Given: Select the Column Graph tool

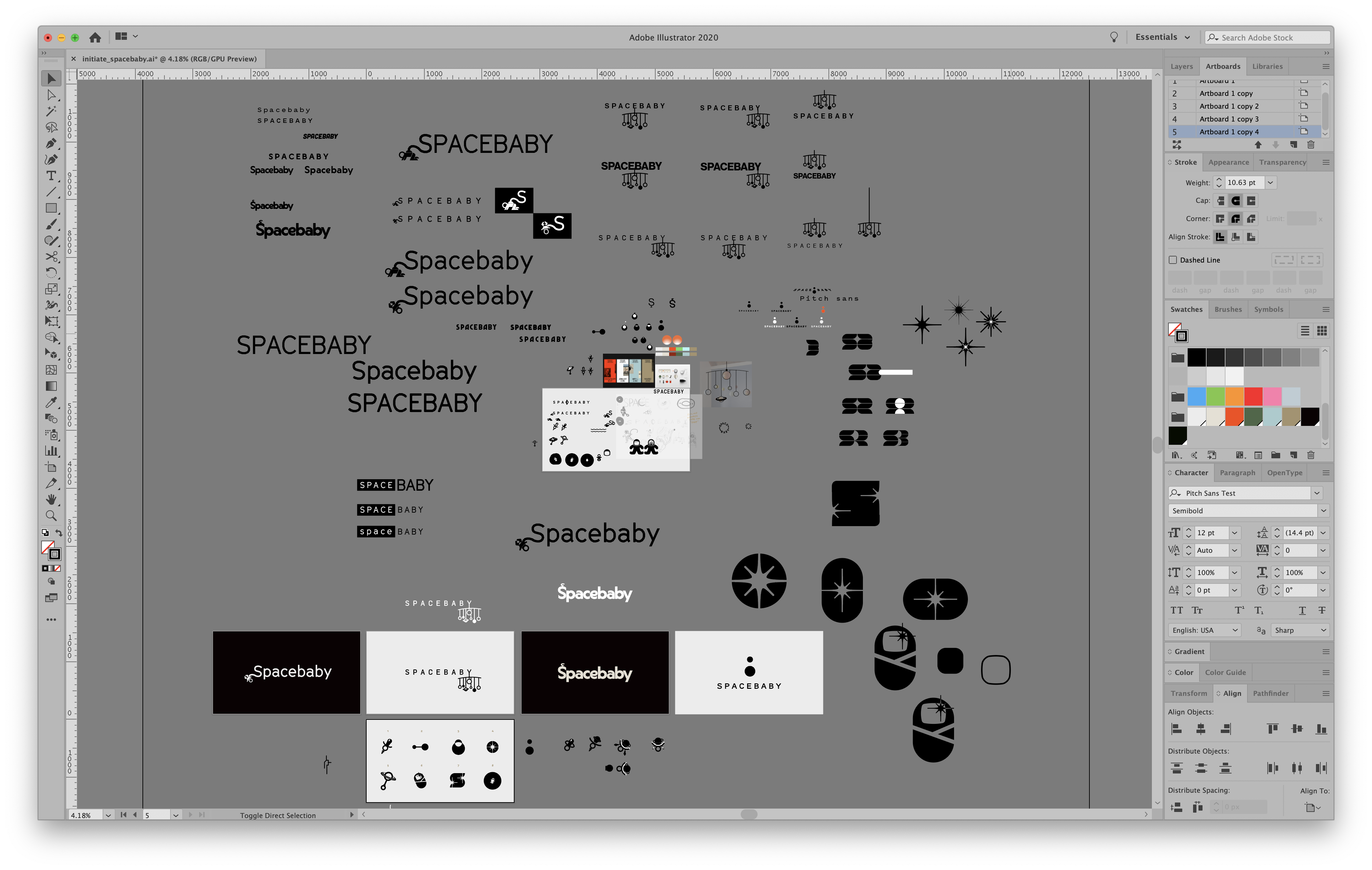Looking at the screenshot, I should (51, 451).
